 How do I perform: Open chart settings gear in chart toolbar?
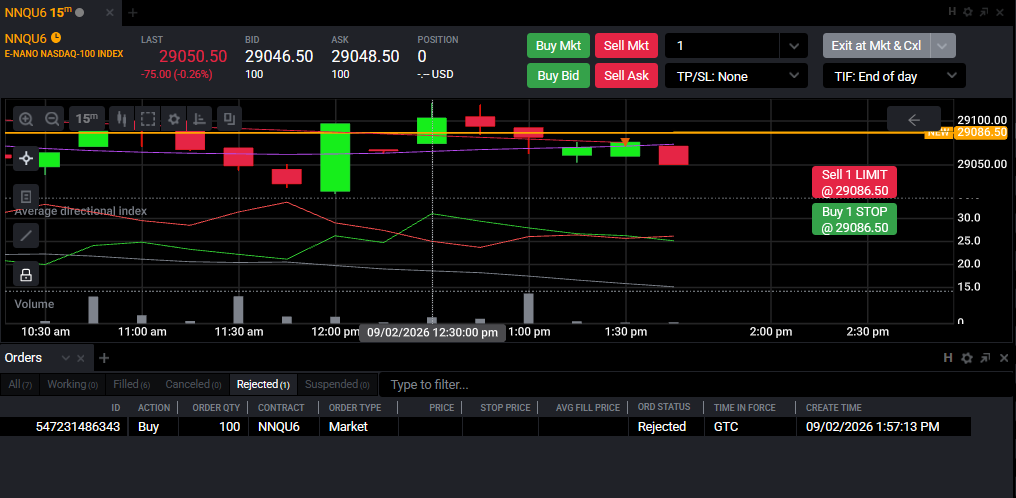click(x=174, y=119)
